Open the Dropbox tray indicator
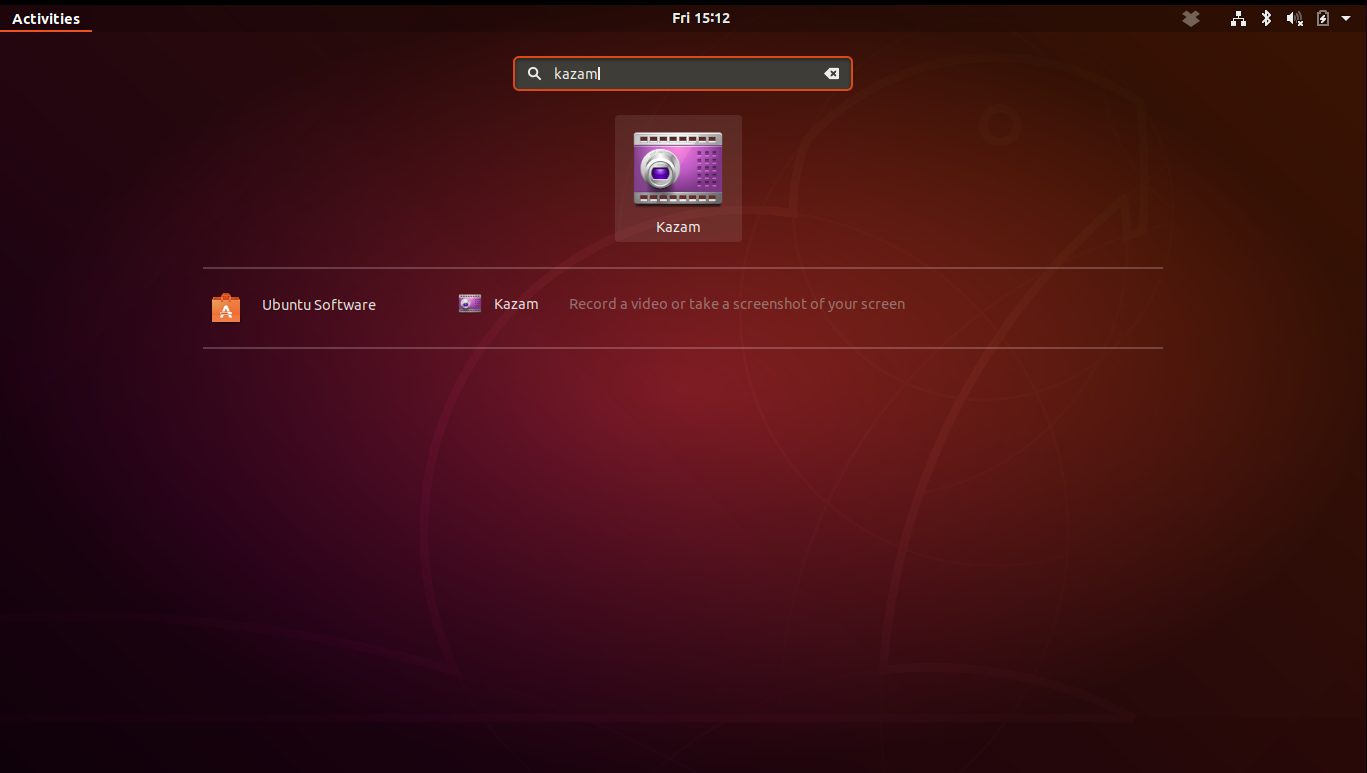This screenshot has width=1367, height=773. 1190,18
